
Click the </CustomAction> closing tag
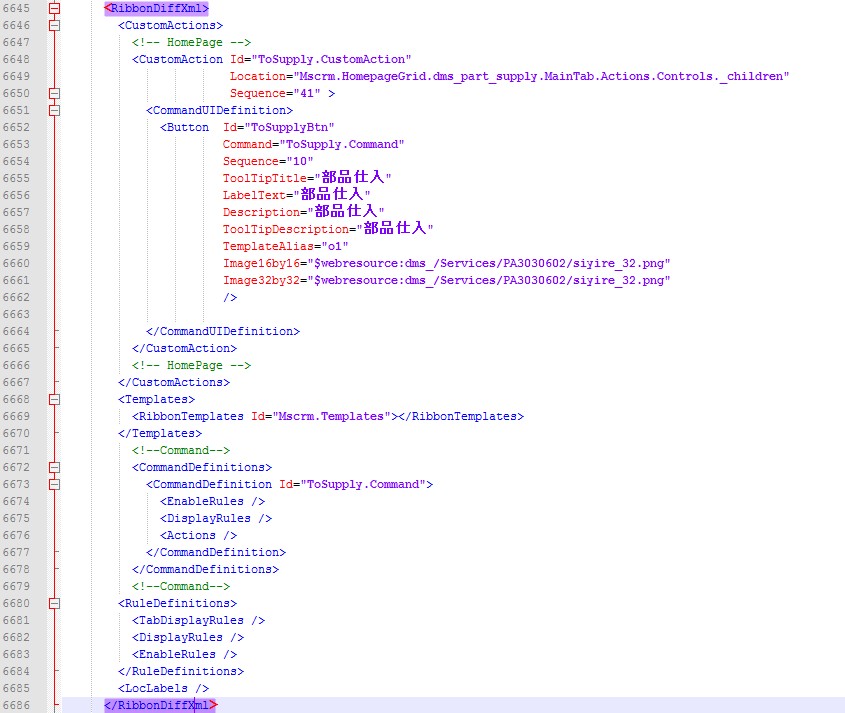pos(184,348)
